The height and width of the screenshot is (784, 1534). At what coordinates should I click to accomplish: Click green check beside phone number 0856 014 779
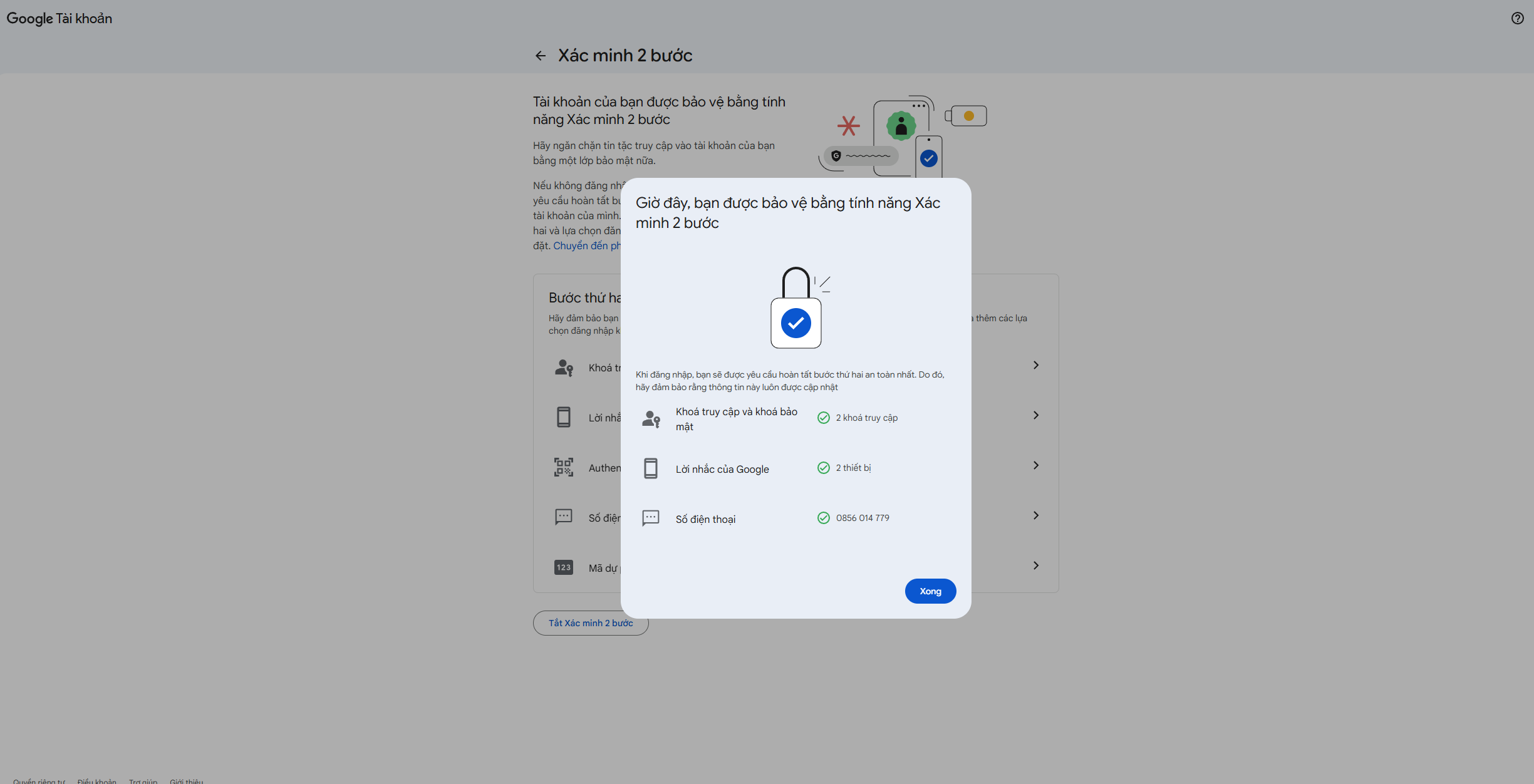pyautogui.click(x=823, y=518)
